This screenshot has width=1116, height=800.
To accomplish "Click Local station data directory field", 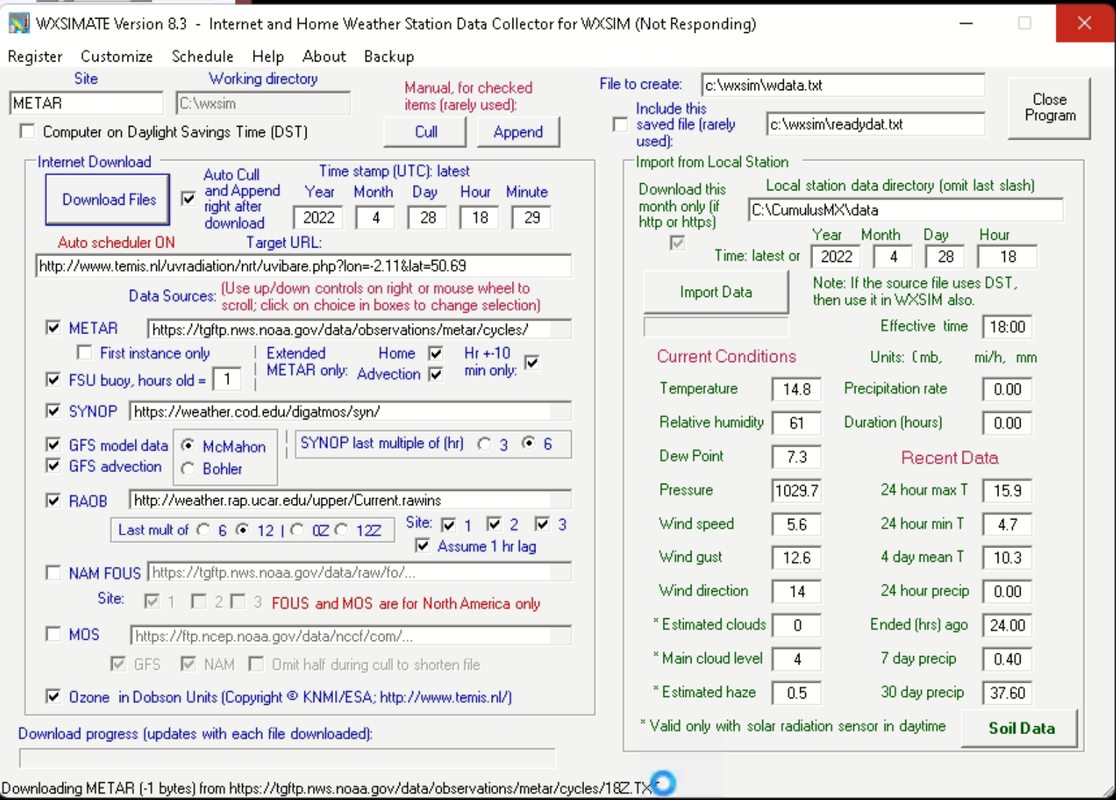I will pyautogui.click(x=905, y=210).
